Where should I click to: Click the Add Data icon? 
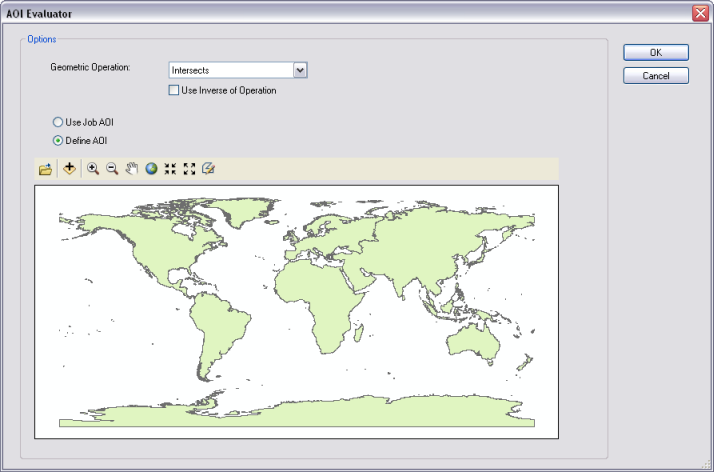click(69, 169)
